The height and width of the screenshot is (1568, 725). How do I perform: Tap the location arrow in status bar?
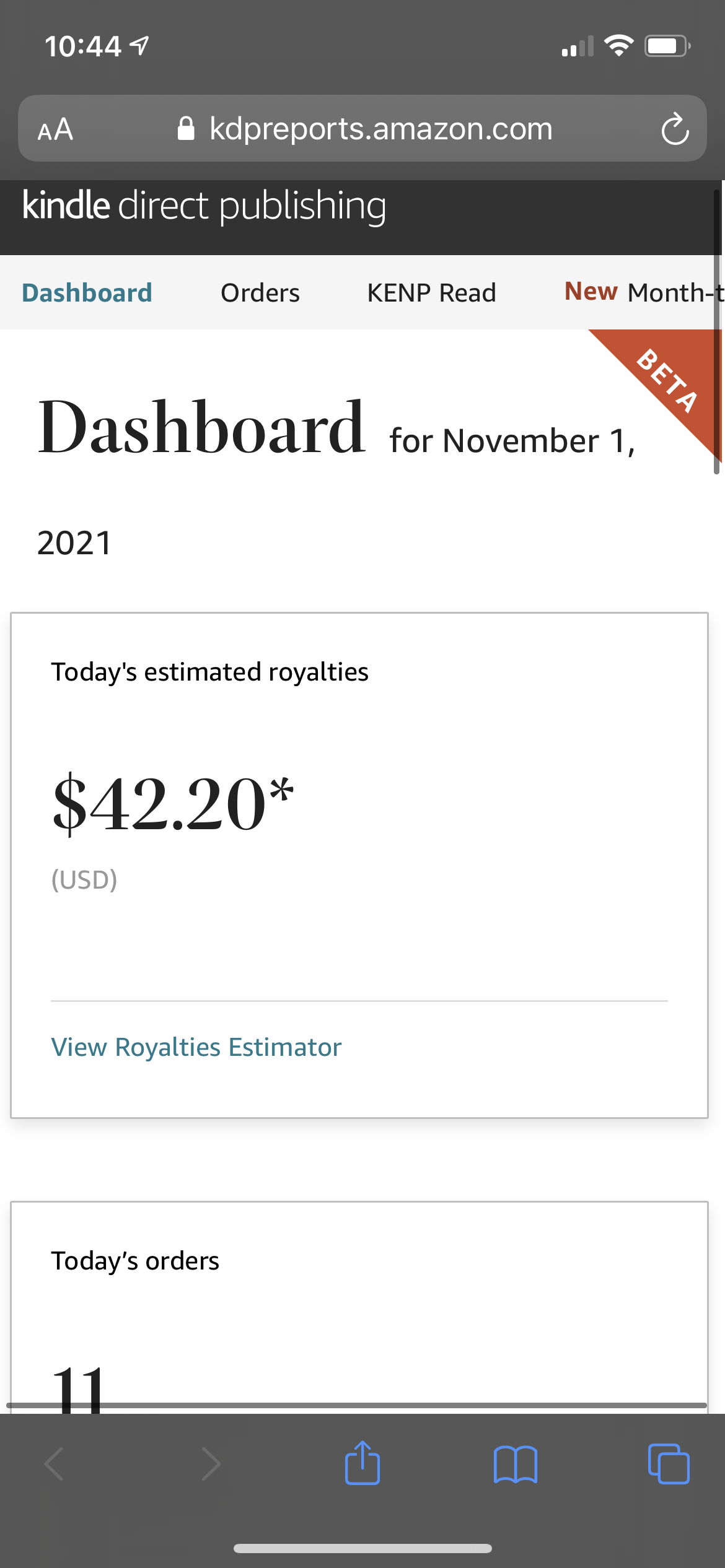pyautogui.click(x=140, y=45)
